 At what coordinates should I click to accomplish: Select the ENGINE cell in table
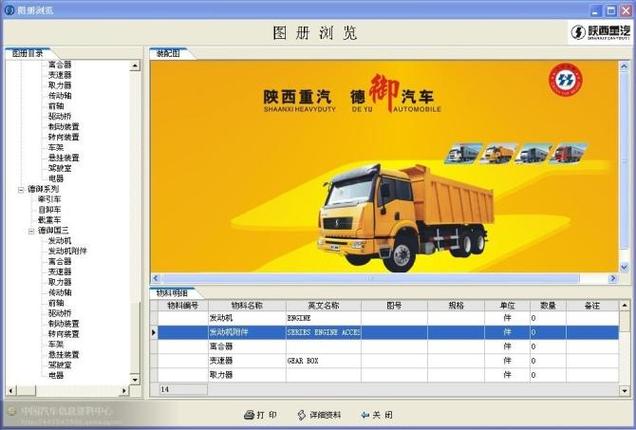323,318
